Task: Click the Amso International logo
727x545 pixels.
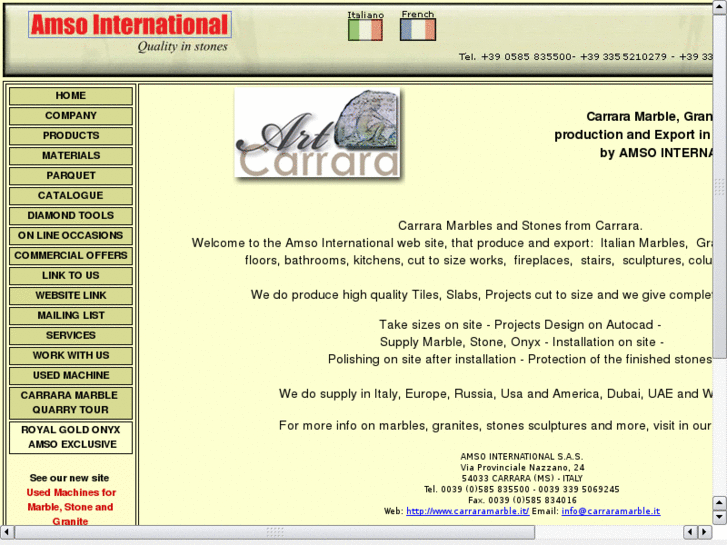Action: (x=130, y=25)
